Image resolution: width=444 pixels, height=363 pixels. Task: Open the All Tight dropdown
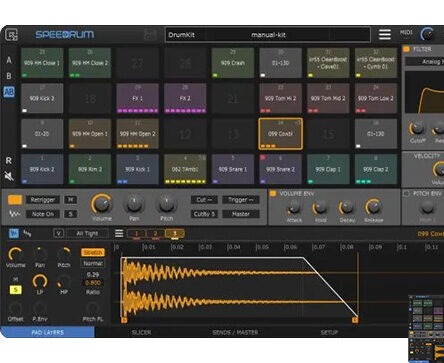pyautogui.click(x=87, y=233)
